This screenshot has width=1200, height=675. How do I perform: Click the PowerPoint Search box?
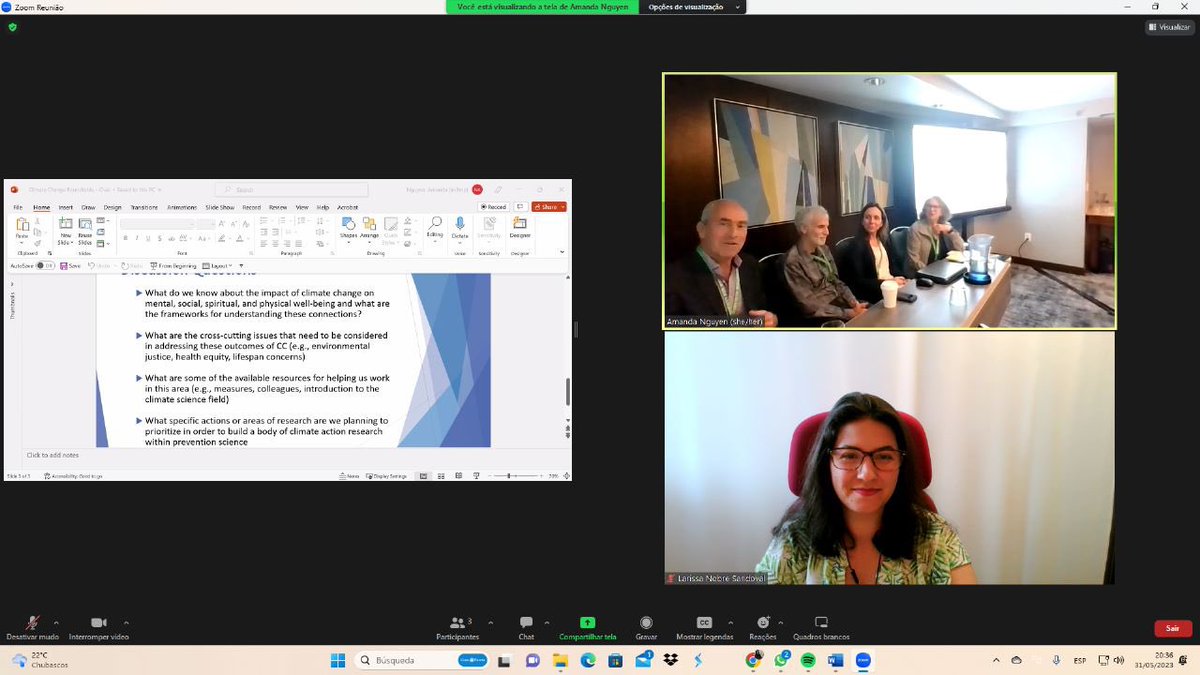click(291, 189)
